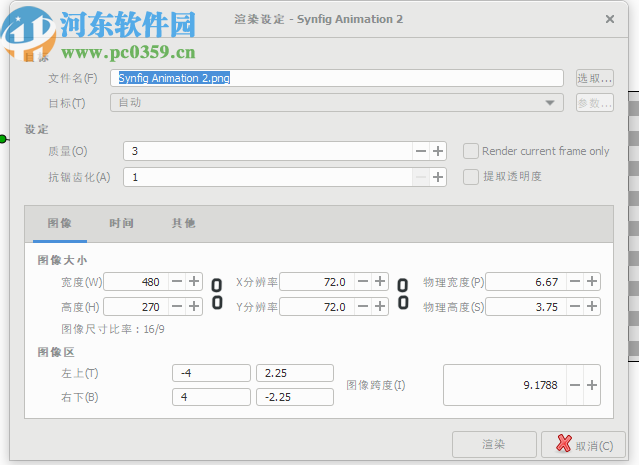
Task: Click the minus for 高度(H) height
Action: pos(177,306)
